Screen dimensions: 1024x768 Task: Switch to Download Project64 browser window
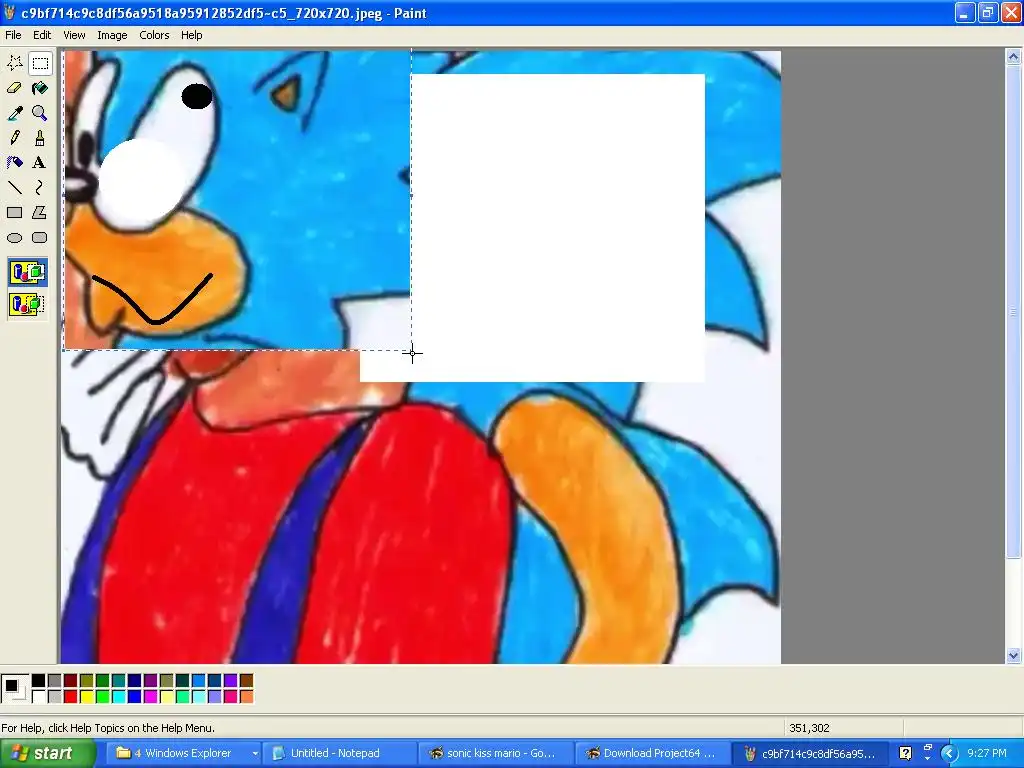click(x=653, y=753)
